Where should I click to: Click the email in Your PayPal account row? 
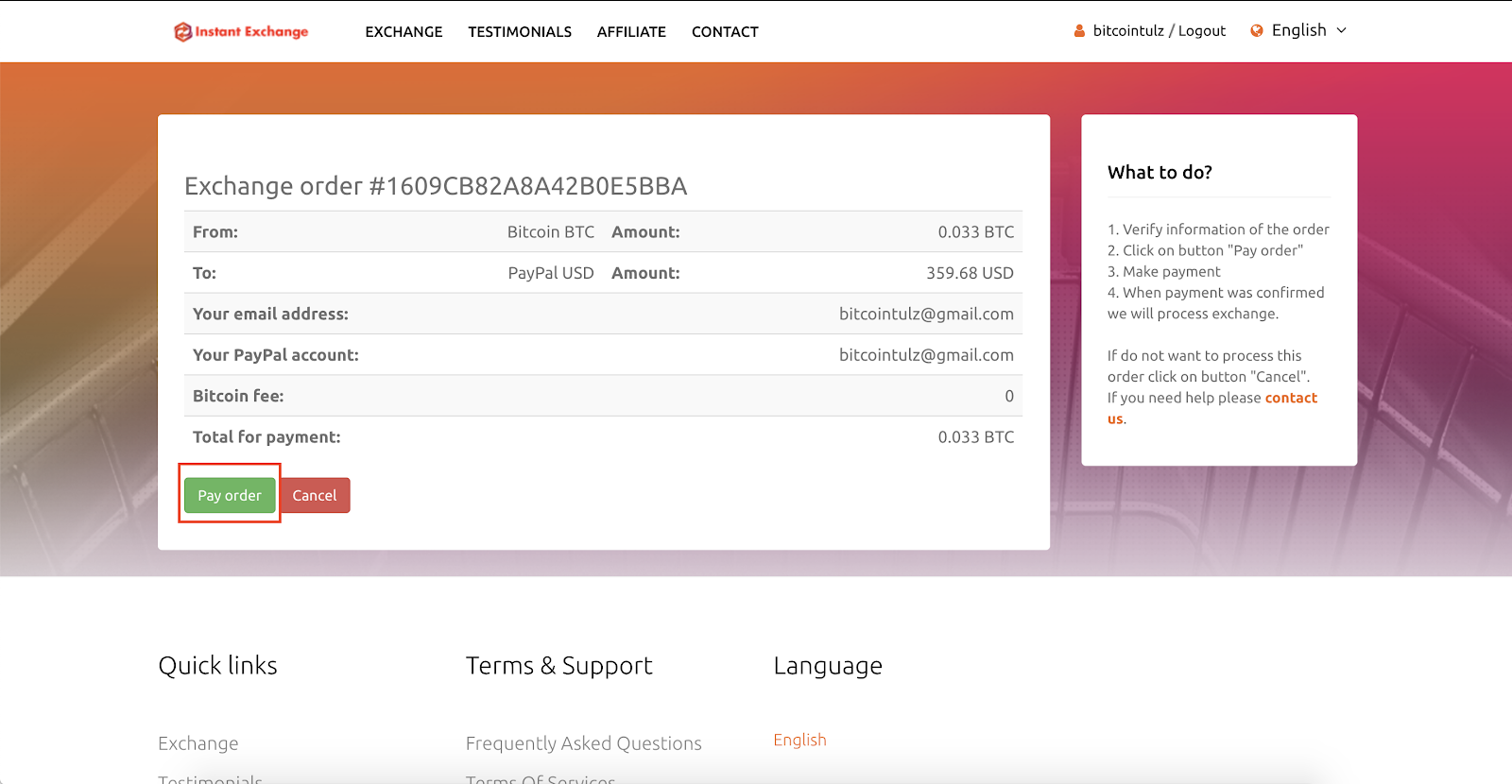click(926, 355)
